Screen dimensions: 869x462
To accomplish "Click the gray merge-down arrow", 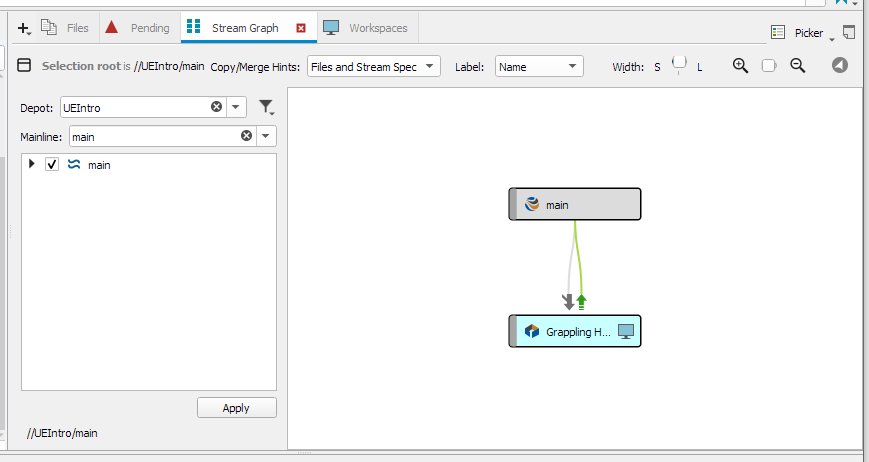I will tap(568, 302).
